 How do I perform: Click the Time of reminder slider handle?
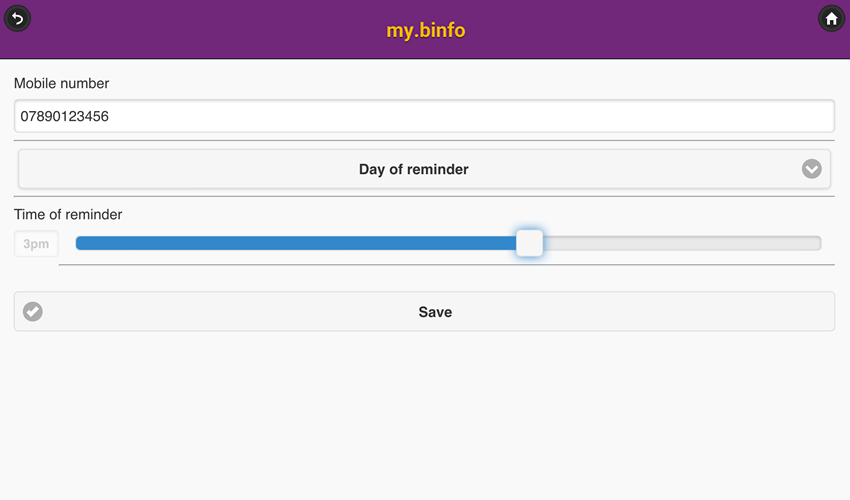529,243
